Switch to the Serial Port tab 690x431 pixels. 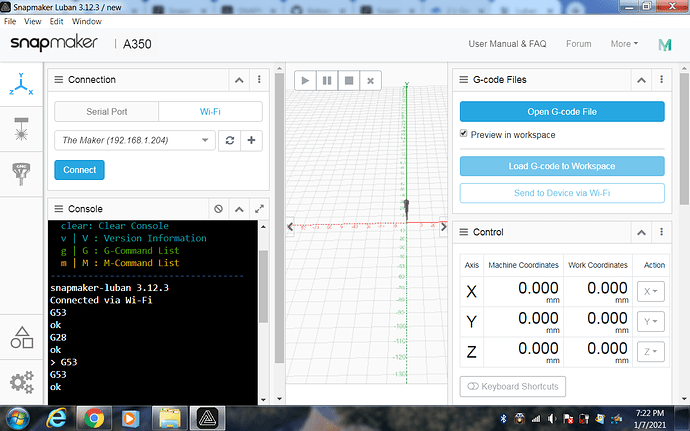pyautogui.click(x=106, y=112)
